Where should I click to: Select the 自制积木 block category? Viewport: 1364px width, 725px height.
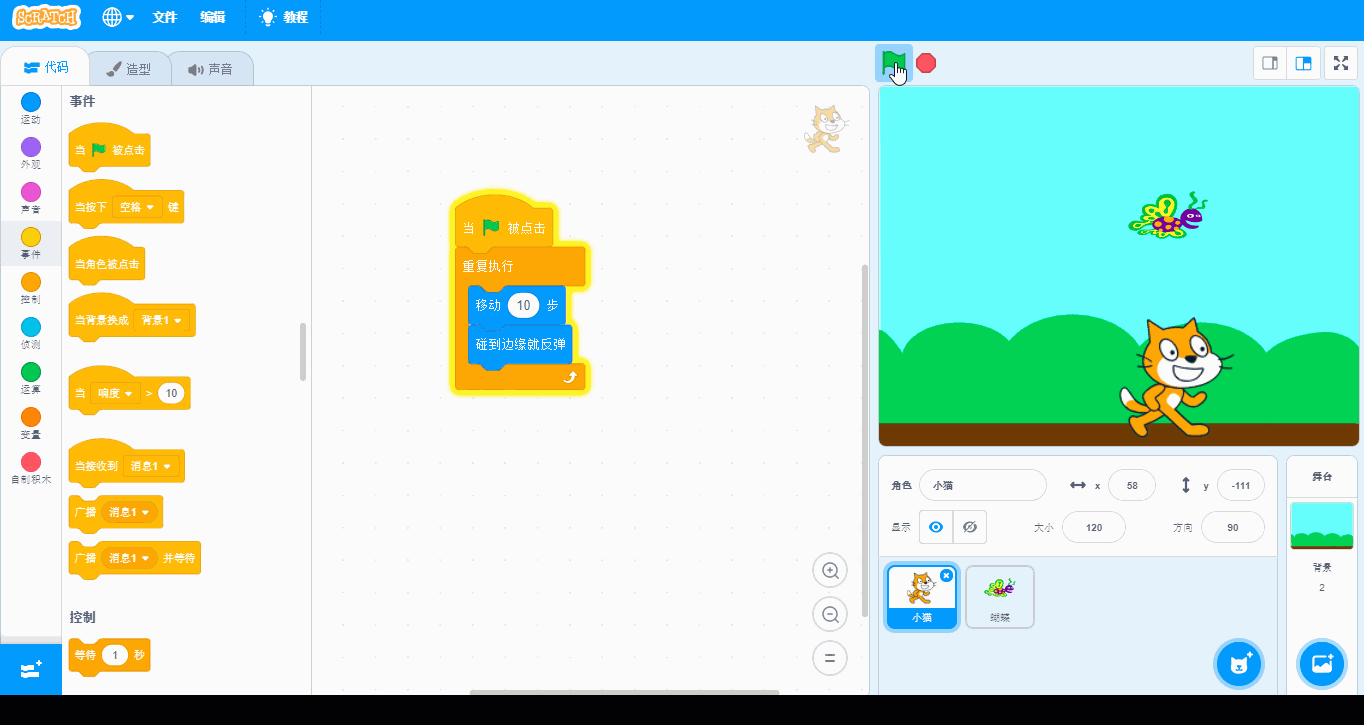pyautogui.click(x=31, y=468)
